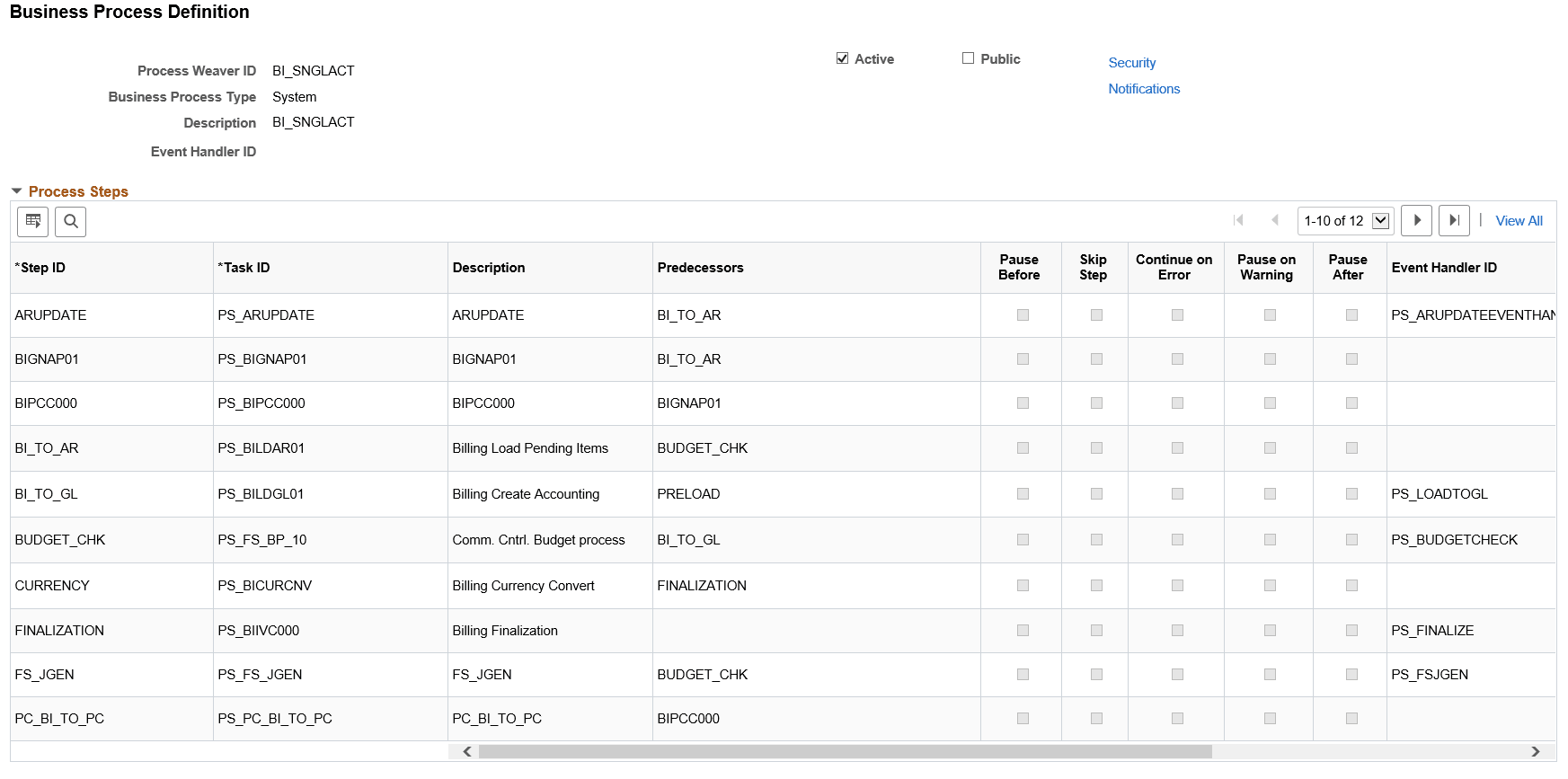Go to next page of process steps
Image resolution: width=1568 pixels, height=779 pixels.
tap(1416, 220)
